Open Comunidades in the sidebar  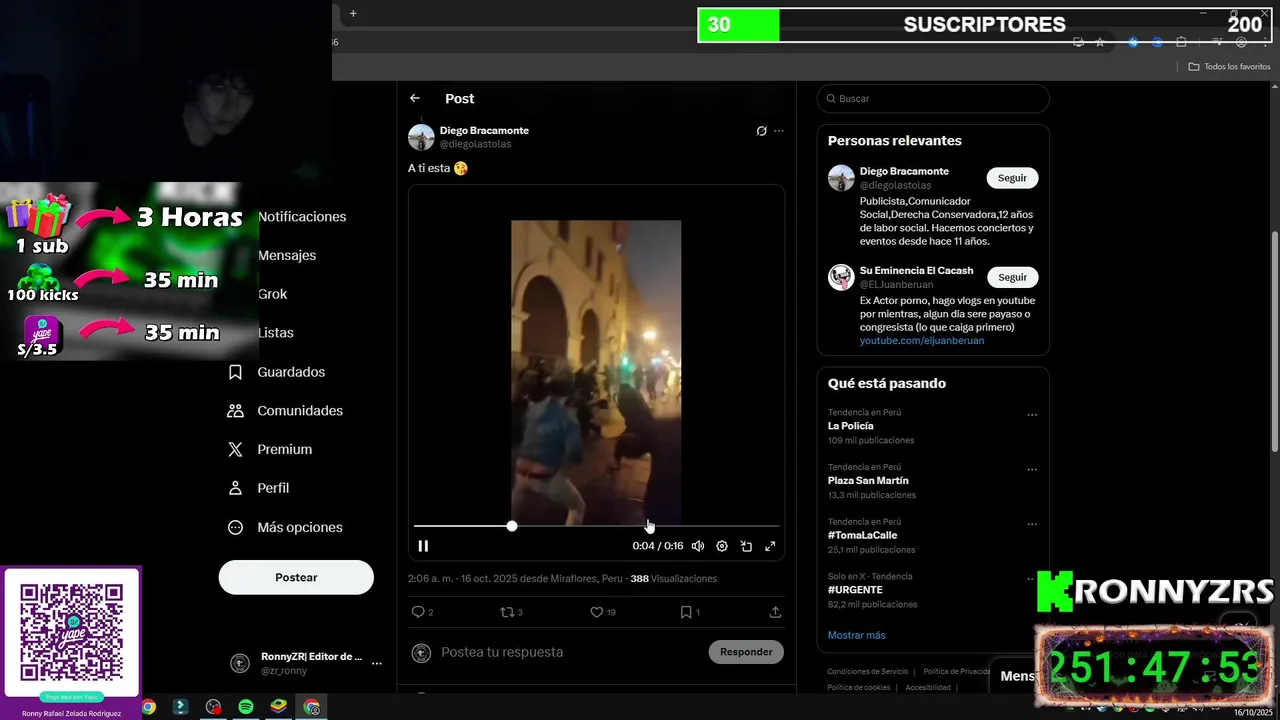(x=285, y=411)
